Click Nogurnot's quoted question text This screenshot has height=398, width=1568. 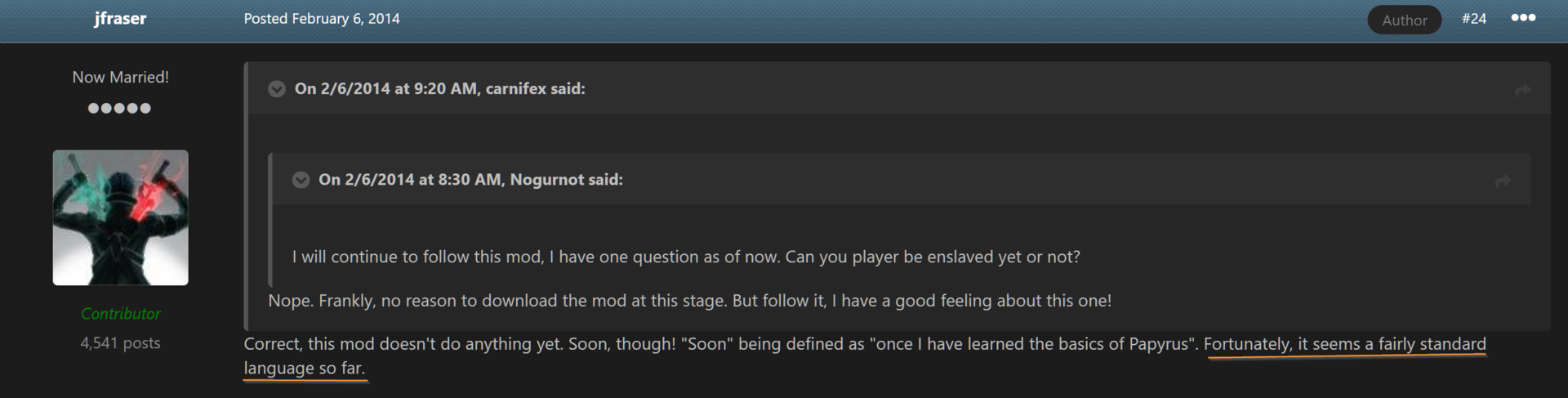pos(686,257)
